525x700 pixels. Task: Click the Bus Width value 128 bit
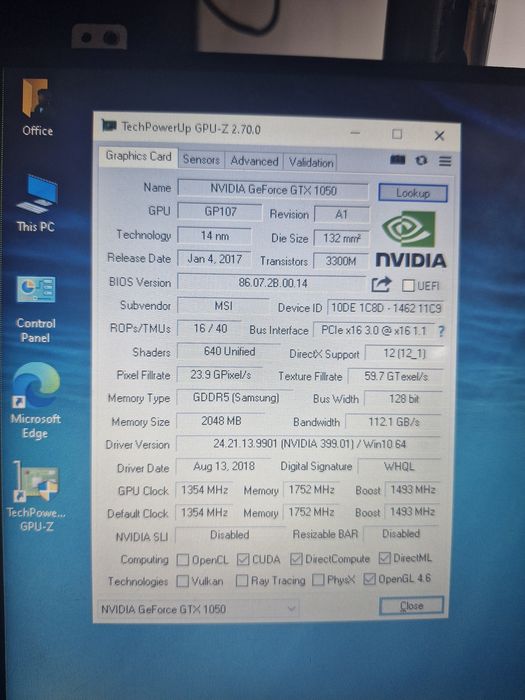[404, 399]
